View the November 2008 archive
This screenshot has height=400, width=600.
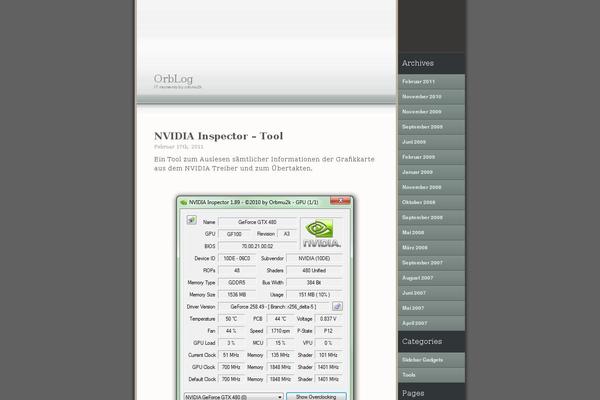(x=431, y=187)
